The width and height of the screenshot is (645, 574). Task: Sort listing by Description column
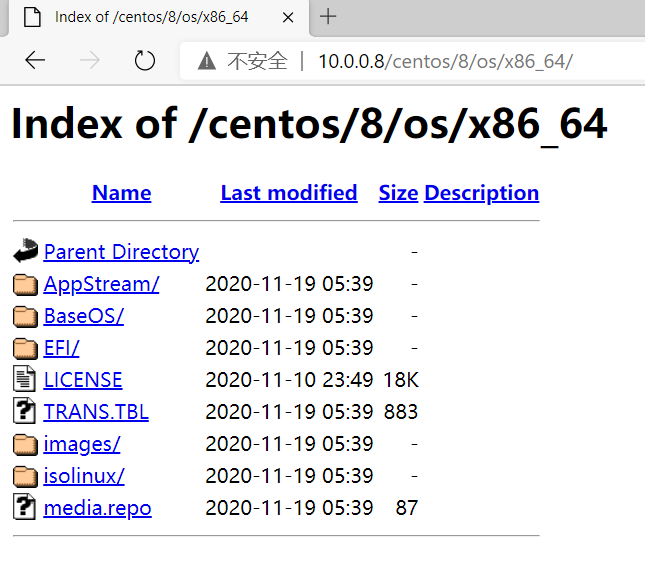[481, 193]
